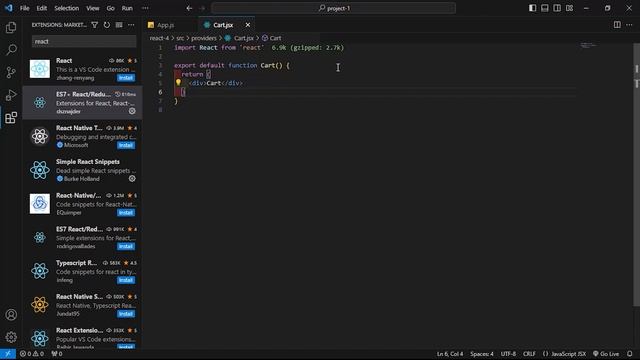The height and width of the screenshot is (360, 640).
Task: Click the lightbulb code action icon
Action: coord(178,82)
